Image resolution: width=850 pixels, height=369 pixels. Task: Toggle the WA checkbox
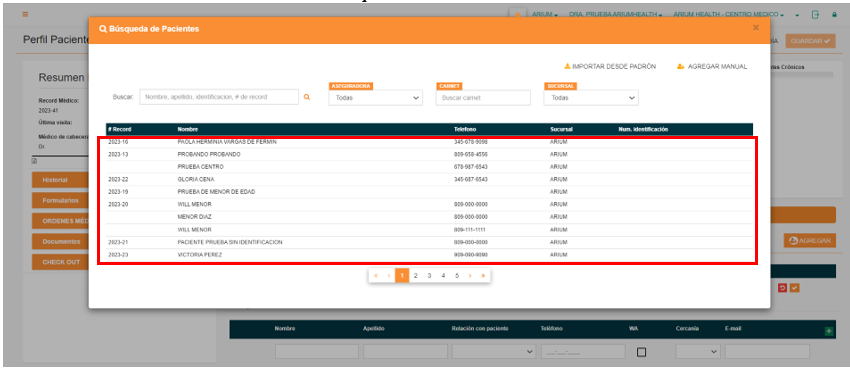[x=641, y=352]
